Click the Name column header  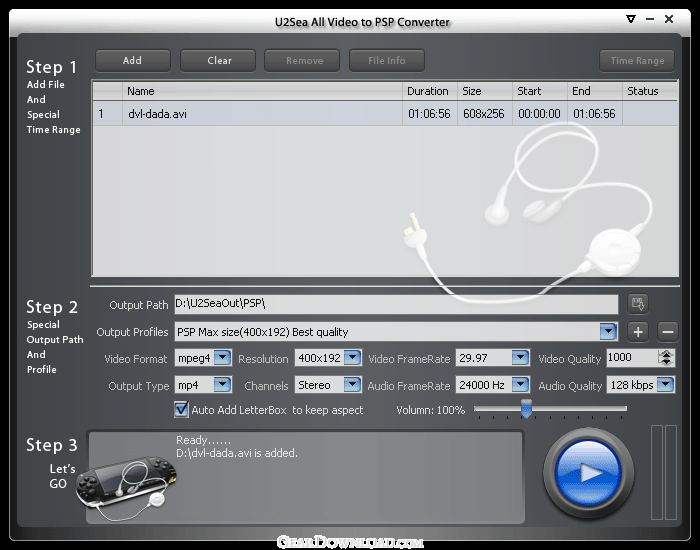point(262,91)
